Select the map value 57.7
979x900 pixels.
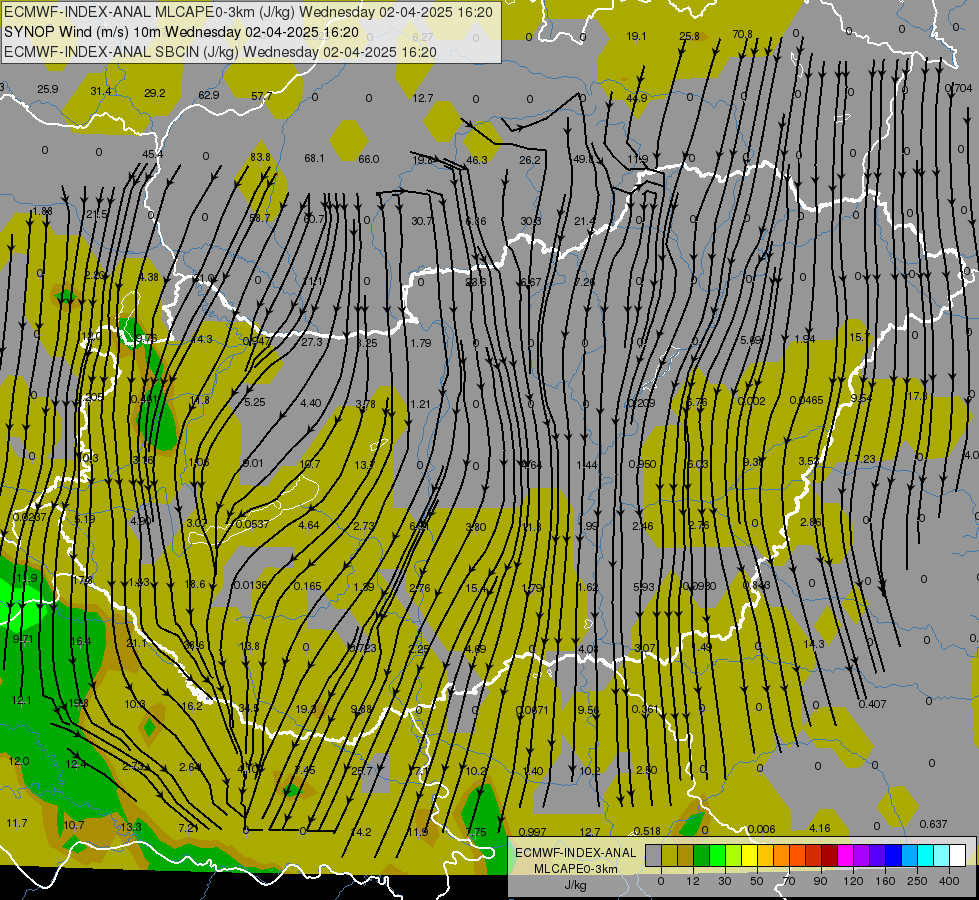pos(262,96)
